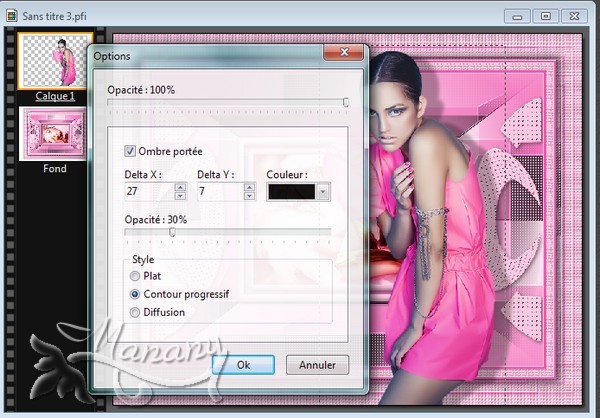Select the Fond layer thumbnail
600x418 pixels.
click(55, 134)
